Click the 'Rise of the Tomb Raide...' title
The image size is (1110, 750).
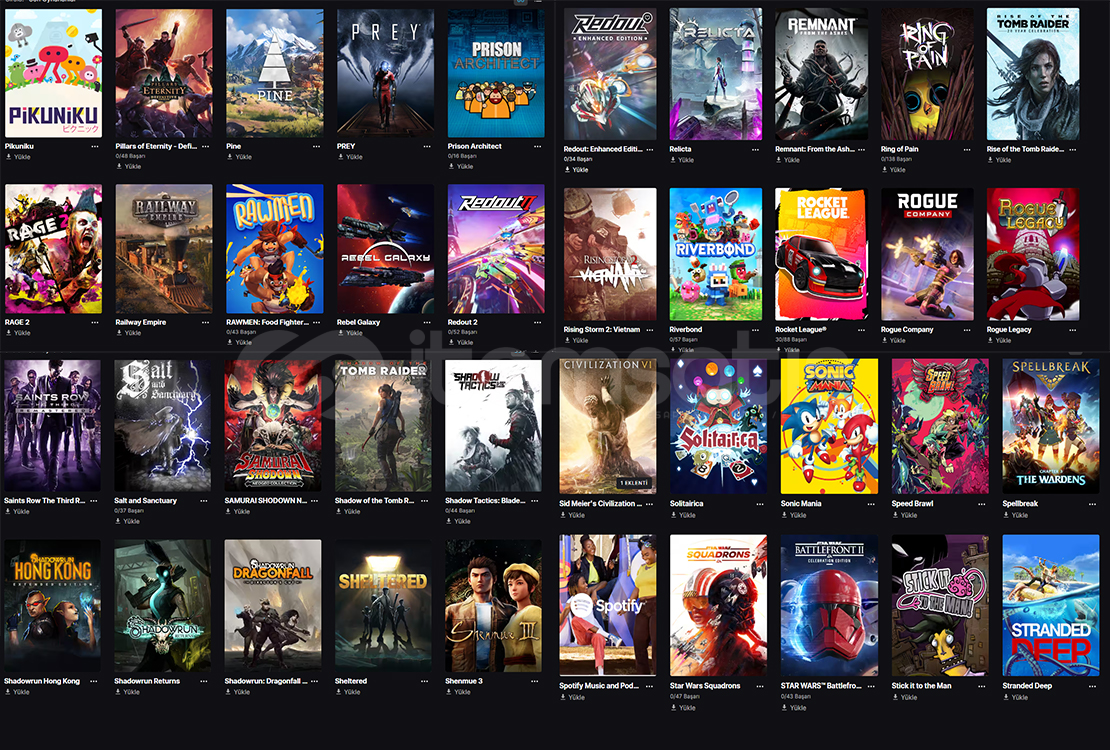pyautogui.click(x=1025, y=149)
